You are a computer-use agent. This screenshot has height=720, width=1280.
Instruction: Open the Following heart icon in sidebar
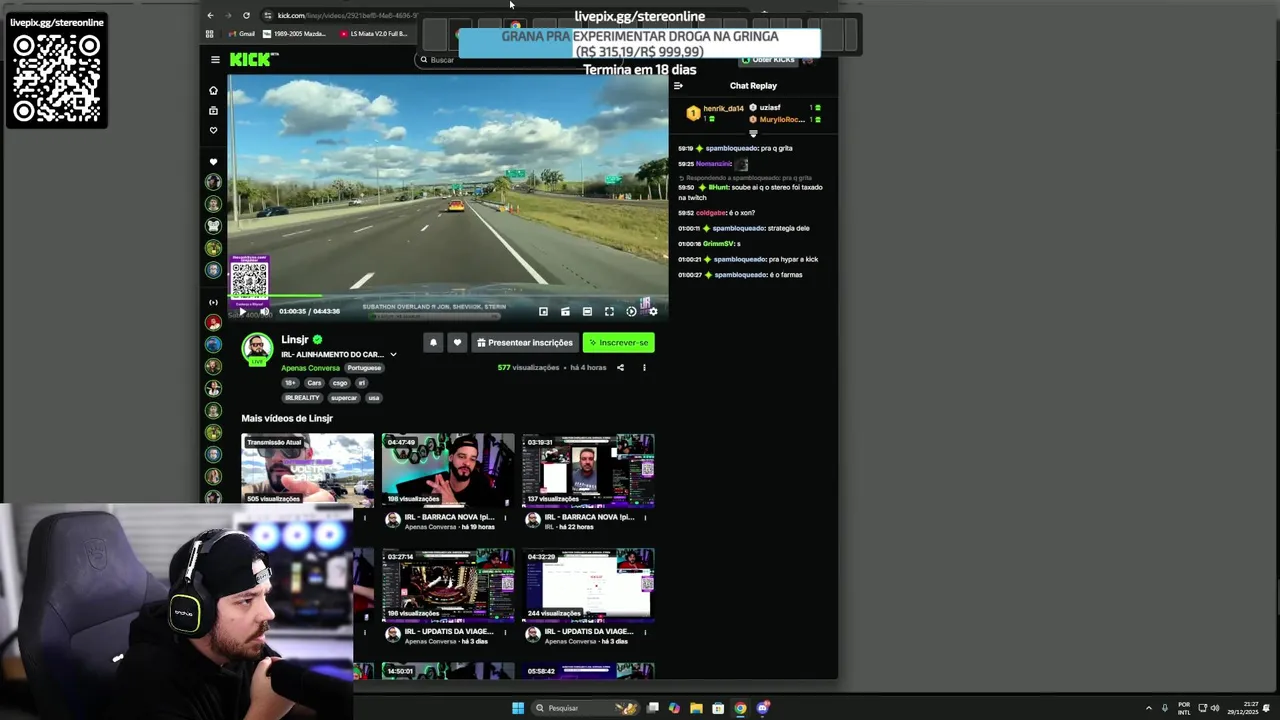pyautogui.click(x=213, y=130)
